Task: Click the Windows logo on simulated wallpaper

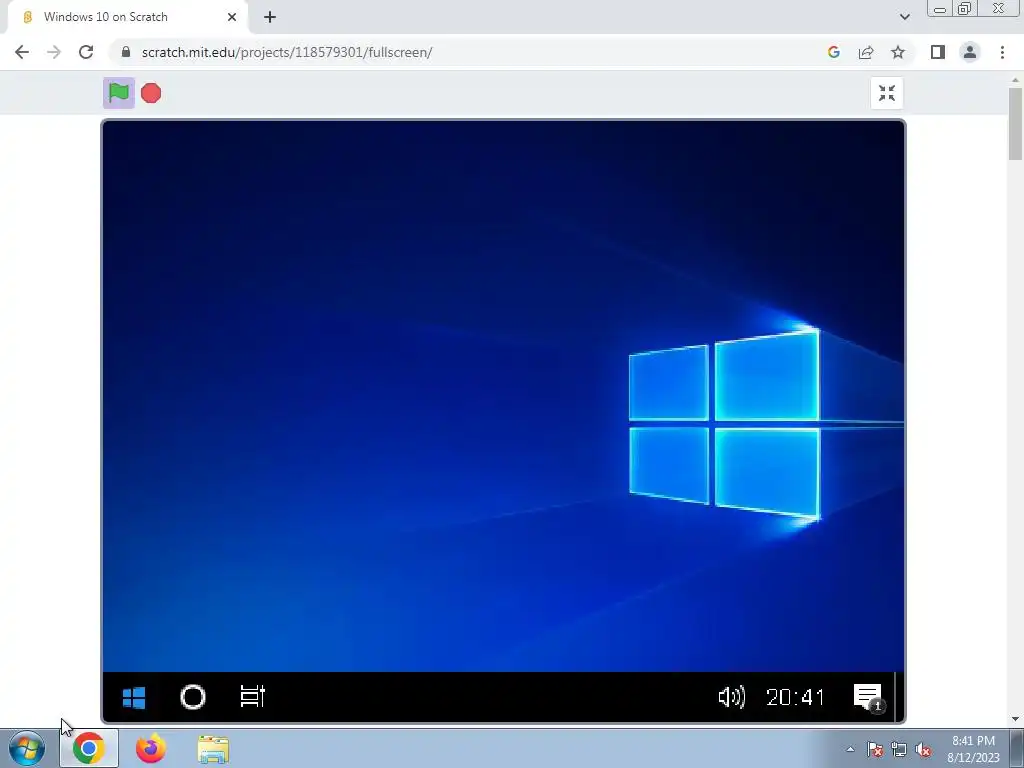Action: [x=725, y=424]
